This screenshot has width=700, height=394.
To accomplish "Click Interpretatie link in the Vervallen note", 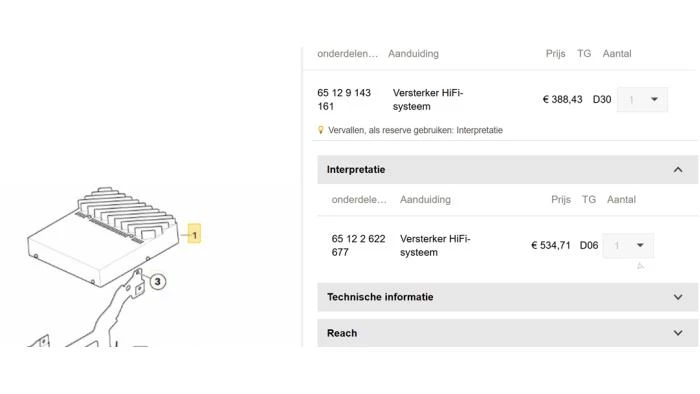I will [479, 130].
